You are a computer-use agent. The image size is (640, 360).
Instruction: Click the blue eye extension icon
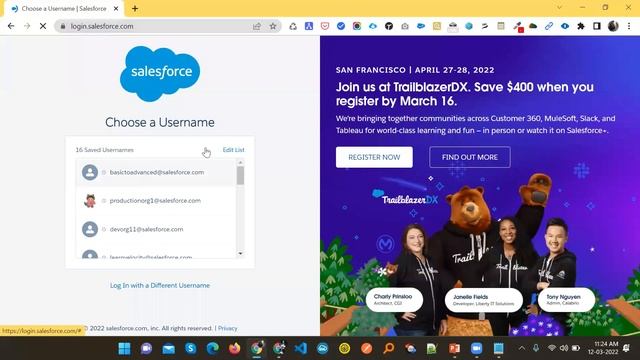click(565, 26)
